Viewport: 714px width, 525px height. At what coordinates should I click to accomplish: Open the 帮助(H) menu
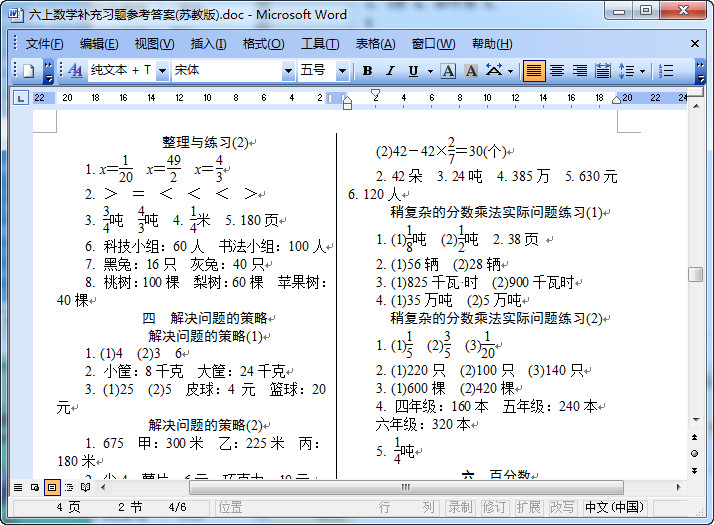point(492,44)
